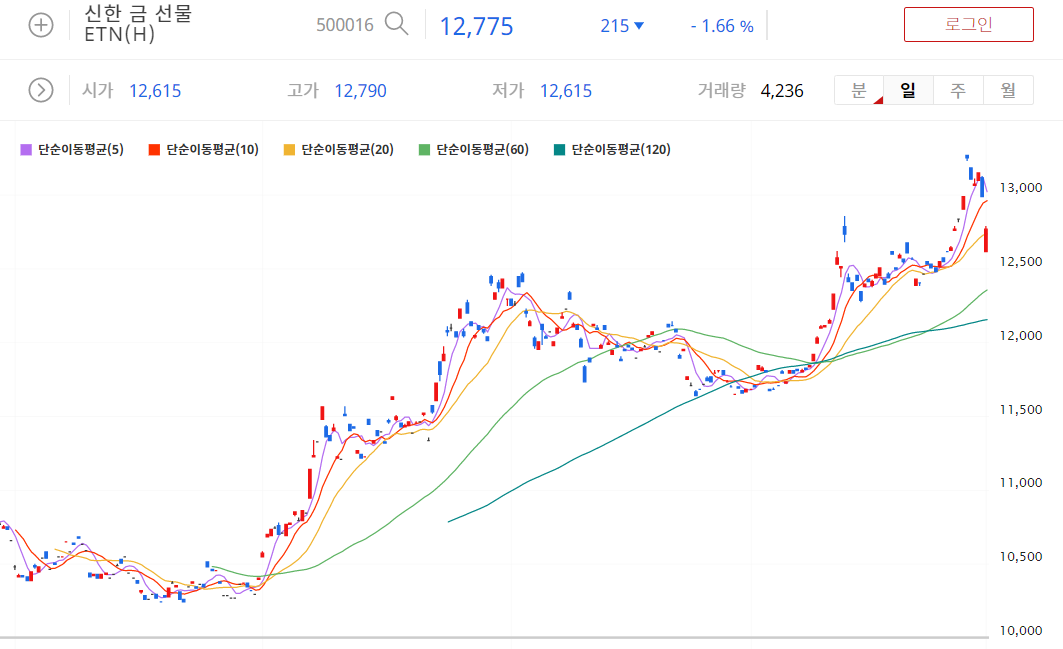Click the plus circle icon to add stock

41,25
